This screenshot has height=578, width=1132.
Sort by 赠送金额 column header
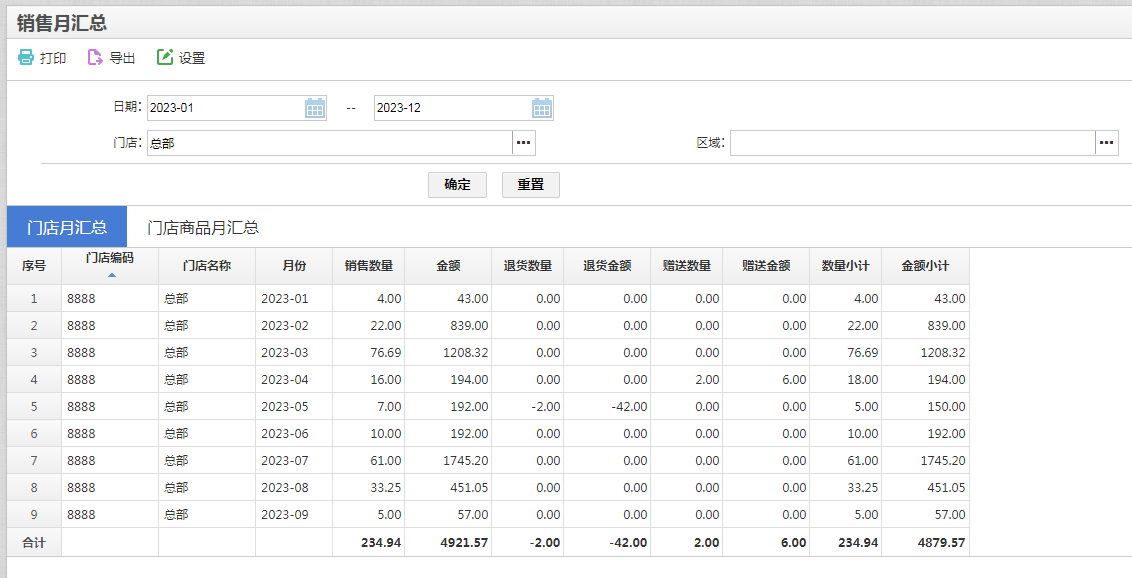click(766, 266)
